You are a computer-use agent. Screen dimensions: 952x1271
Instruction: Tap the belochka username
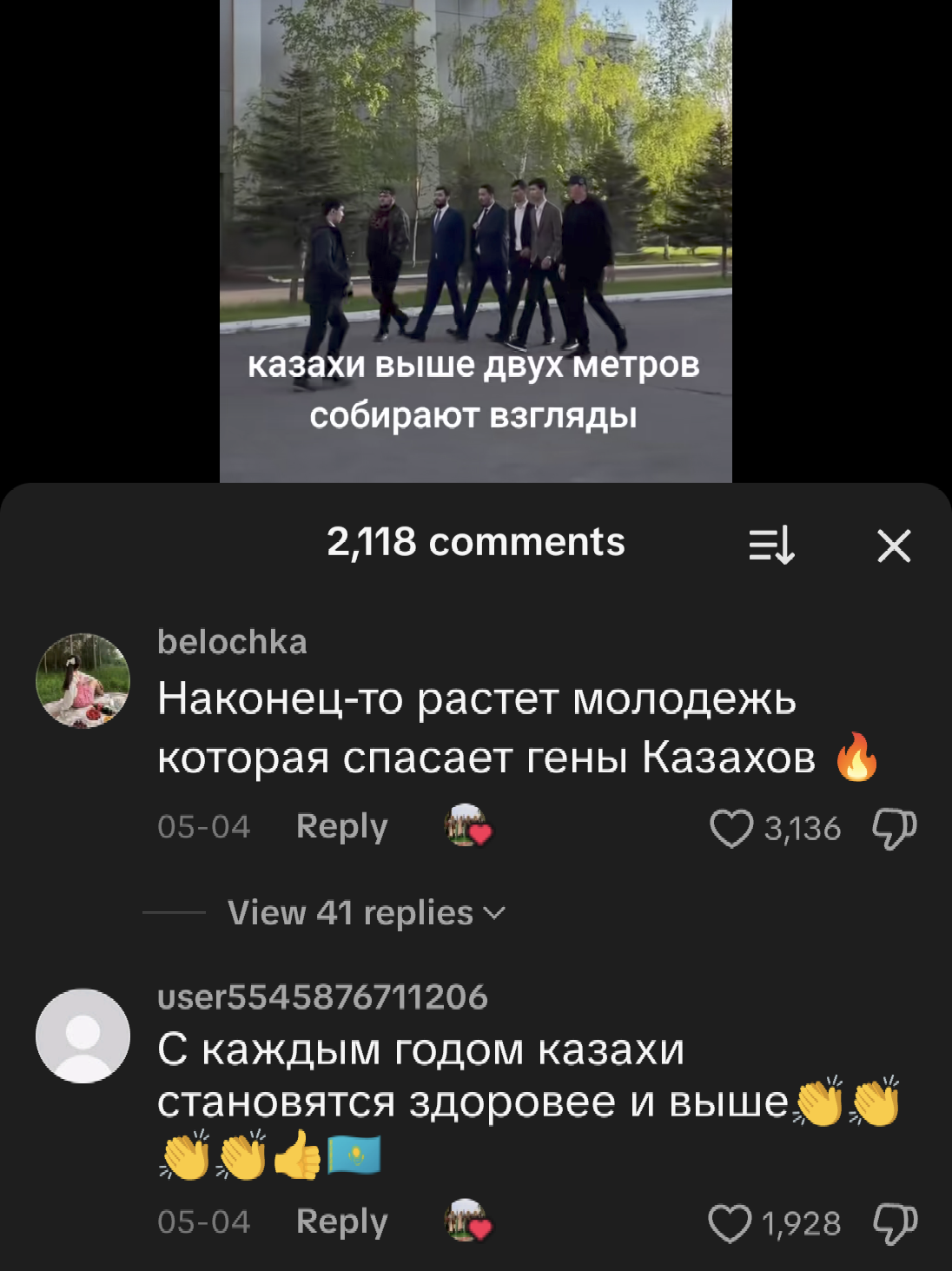(232, 642)
